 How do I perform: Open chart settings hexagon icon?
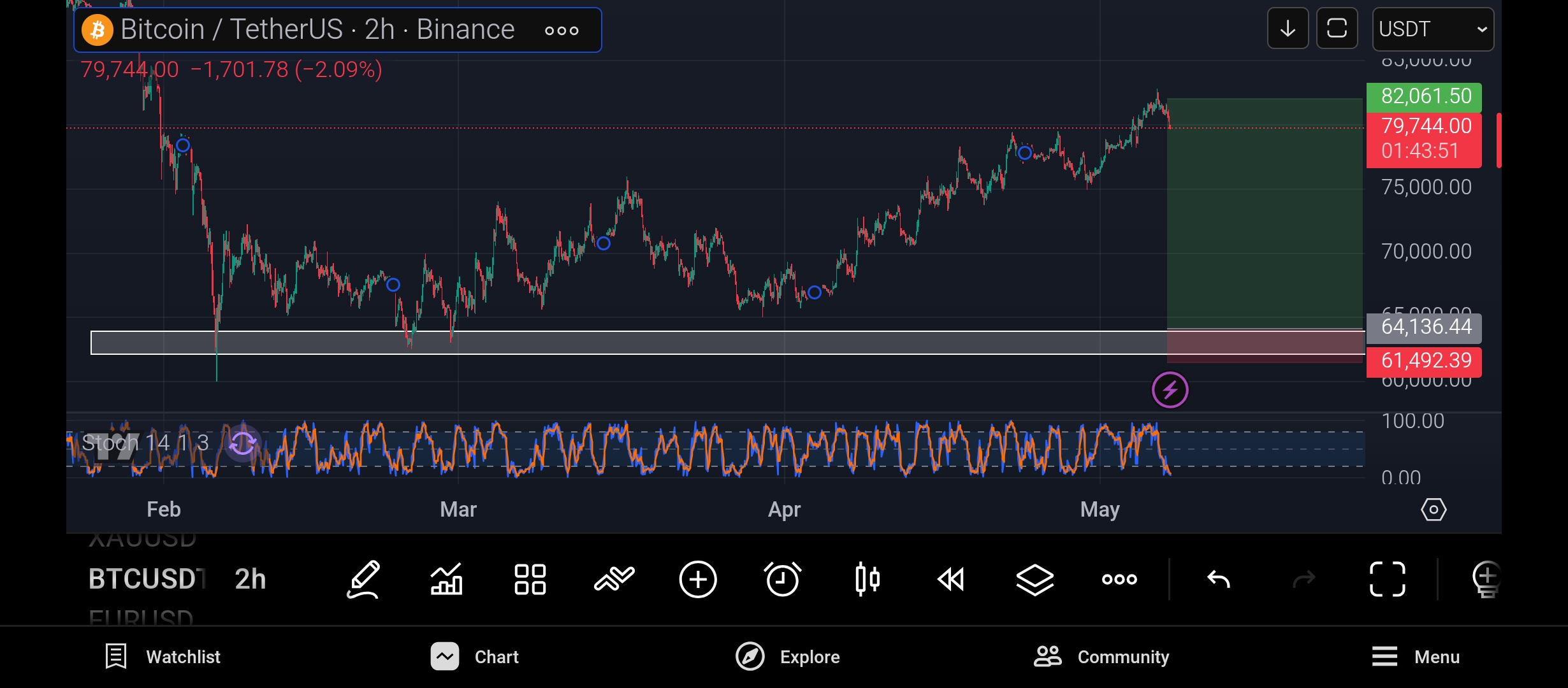(1434, 510)
